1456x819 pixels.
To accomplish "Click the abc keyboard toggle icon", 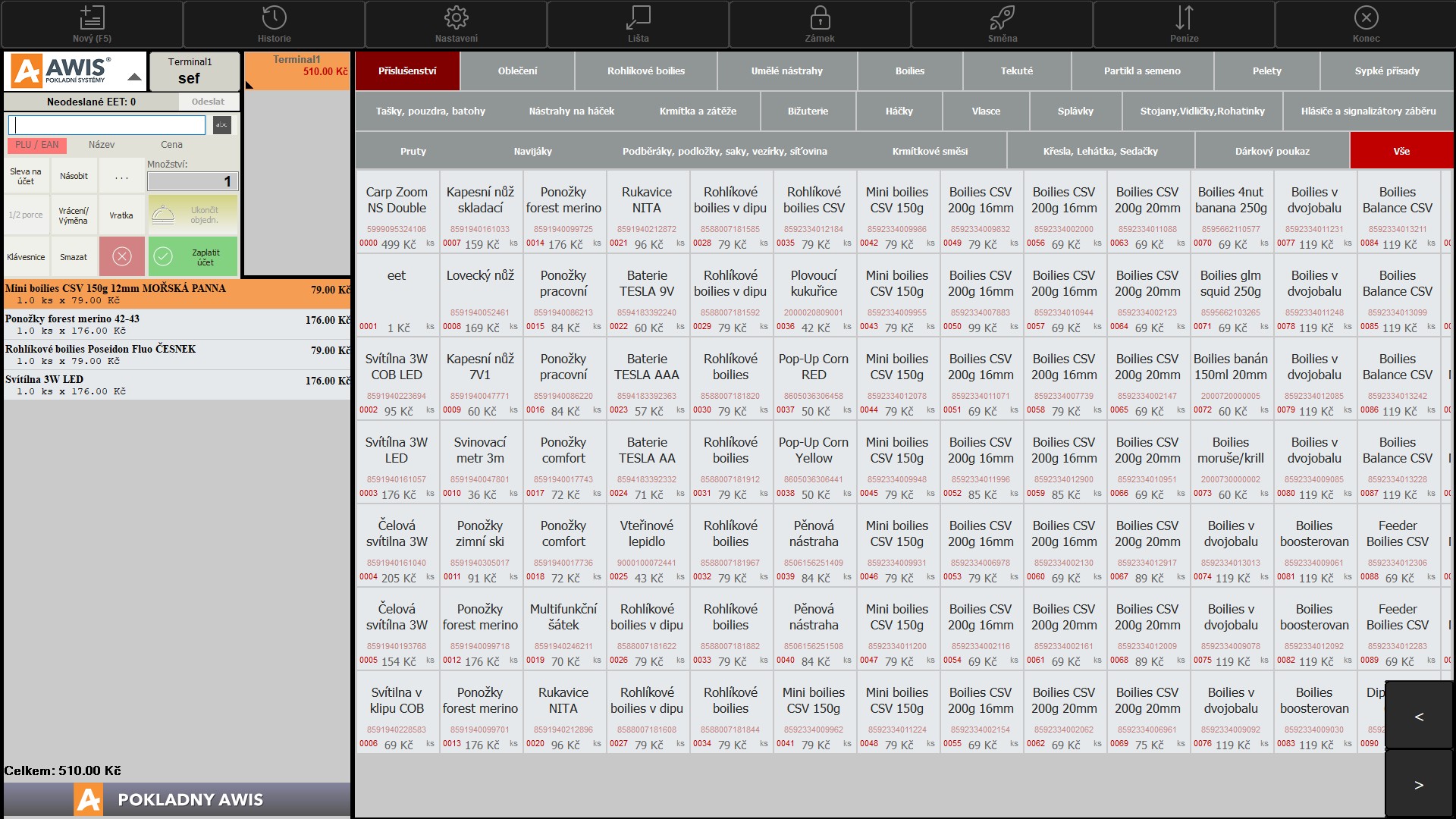I will point(221,125).
